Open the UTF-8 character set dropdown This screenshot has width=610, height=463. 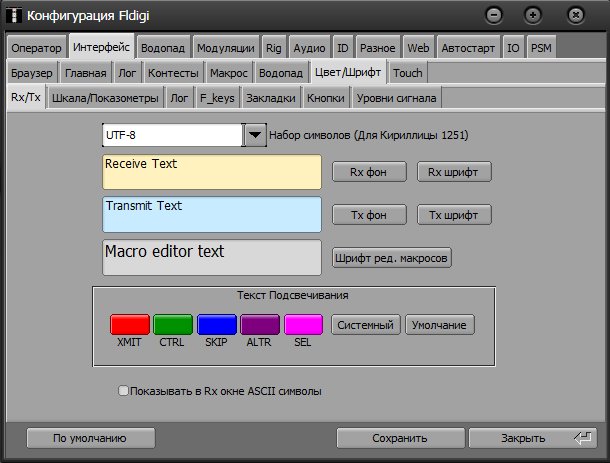click(255, 135)
